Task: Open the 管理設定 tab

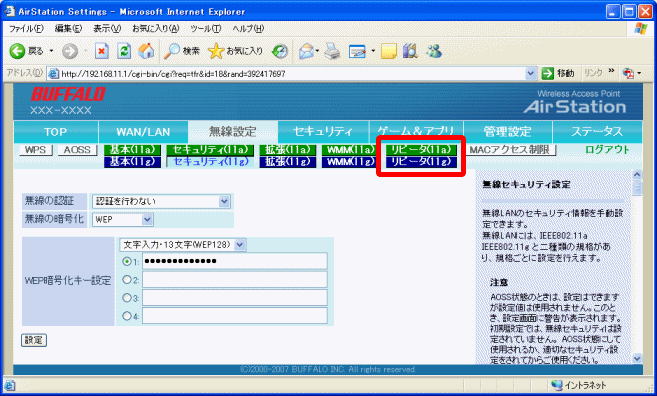Action: point(508,132)
